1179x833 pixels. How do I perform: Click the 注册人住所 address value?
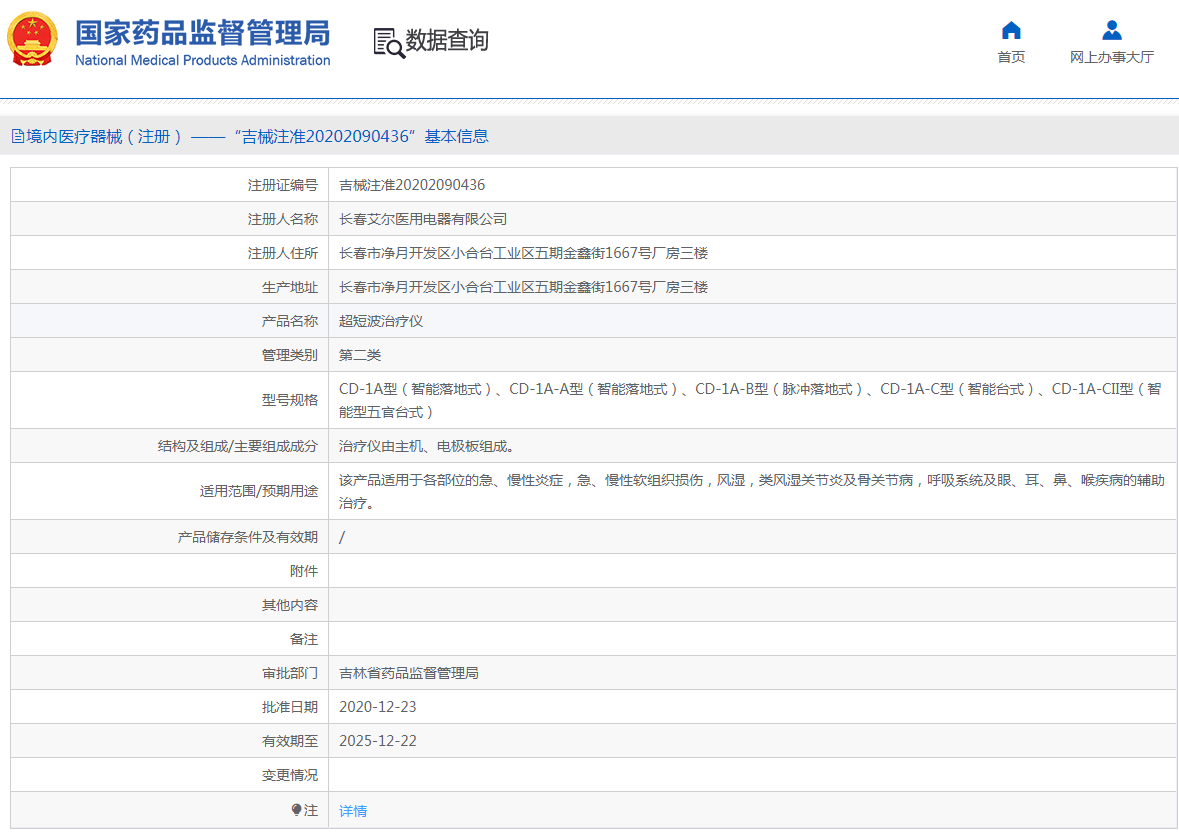pos(523,253)
